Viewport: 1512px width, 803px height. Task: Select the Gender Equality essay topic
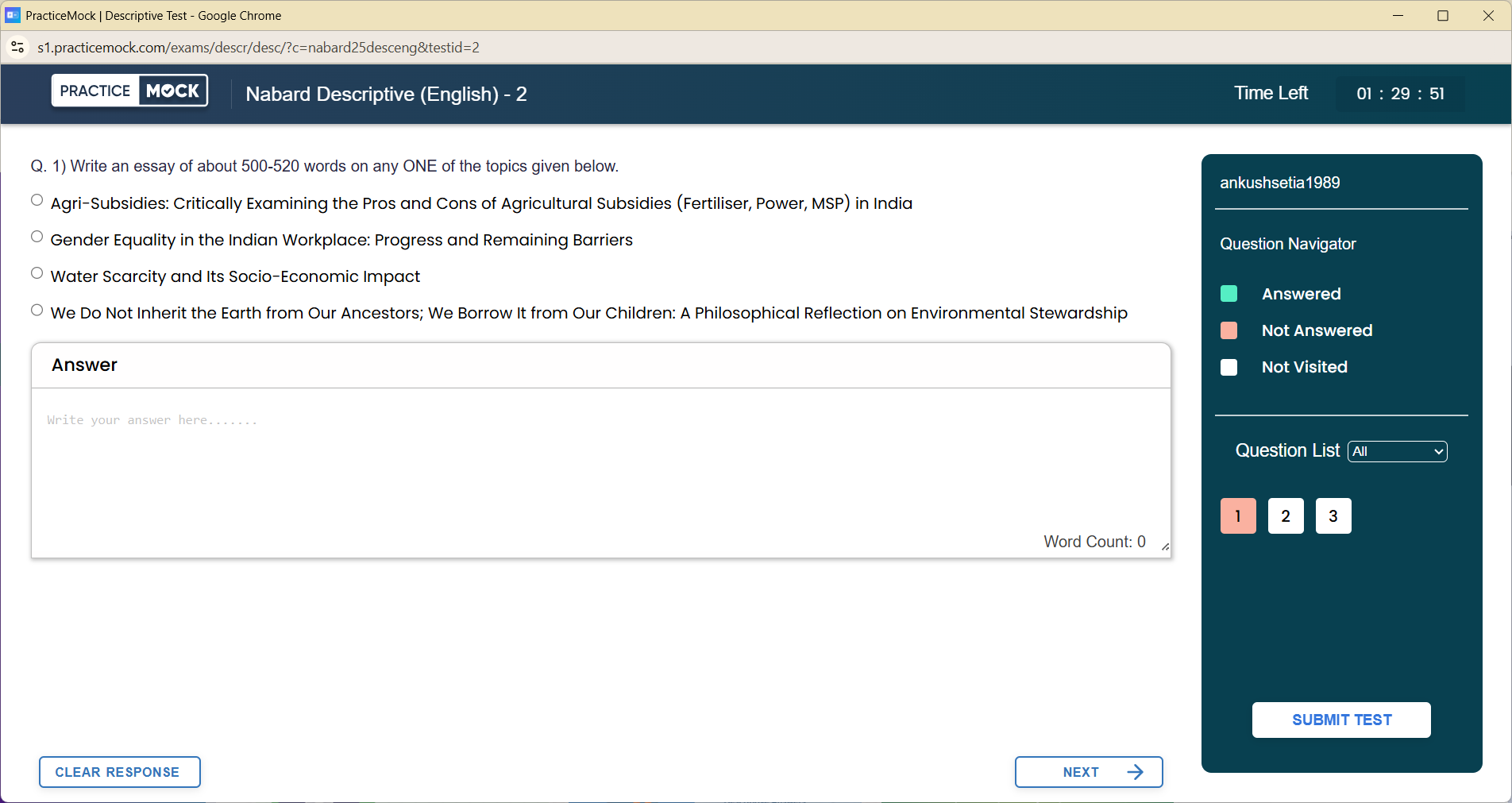click(x=37, y=236)
